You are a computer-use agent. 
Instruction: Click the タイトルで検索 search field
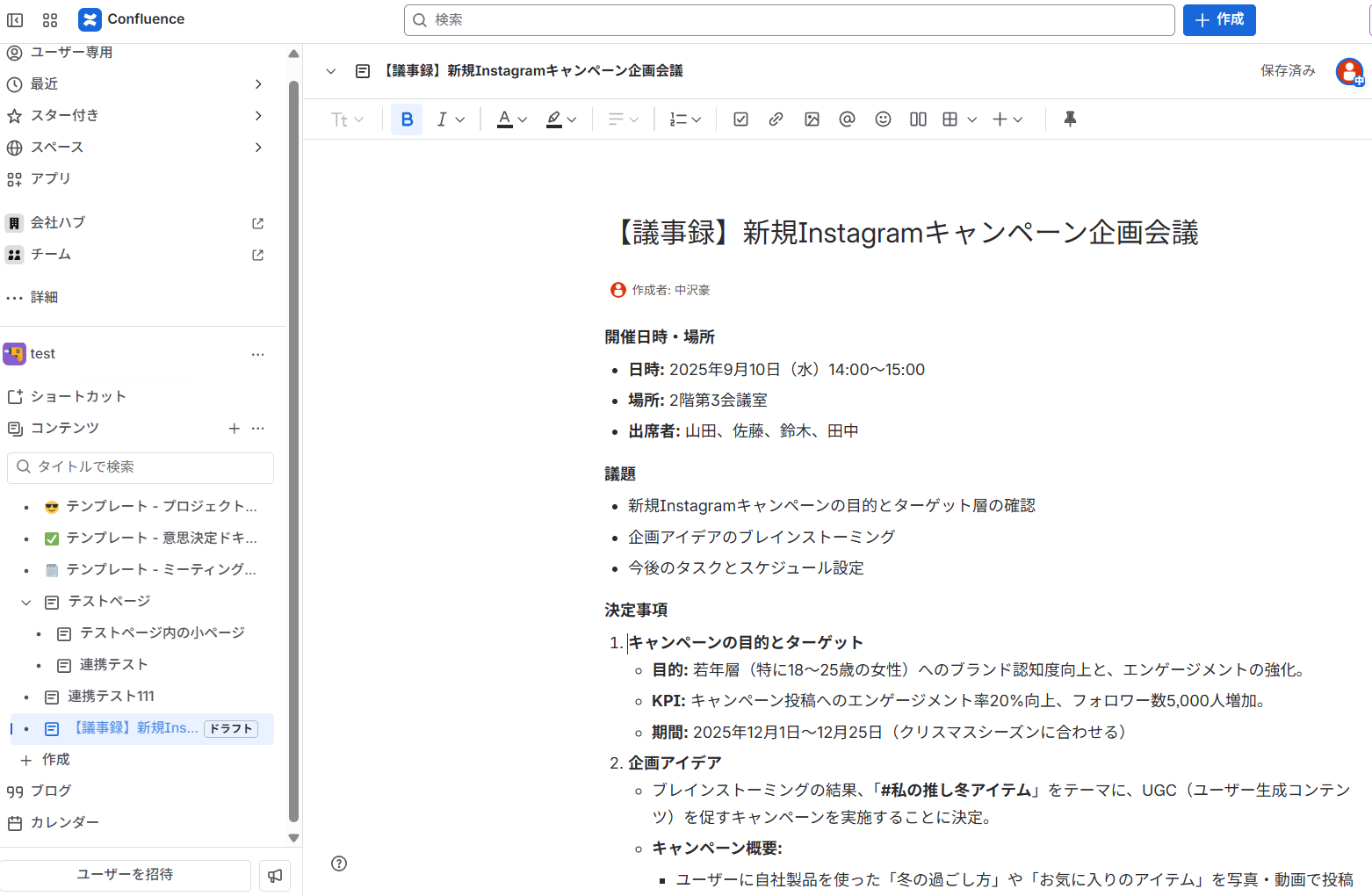point(141,467)
